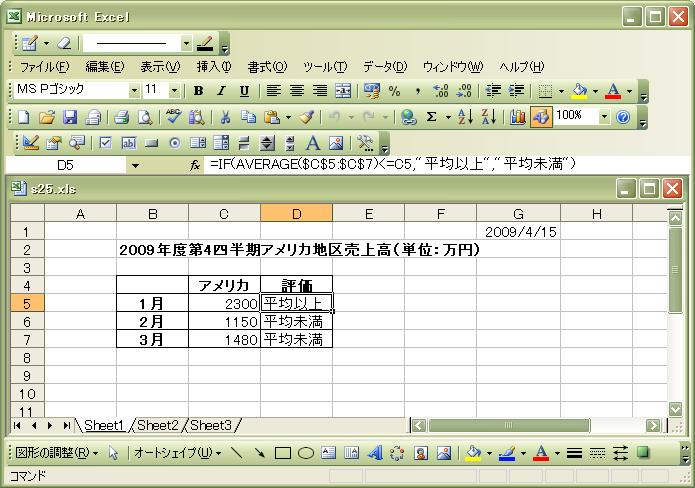Toggle Bold formatting
The height and width of the screenshot is (488, 695).
[199, 91]
